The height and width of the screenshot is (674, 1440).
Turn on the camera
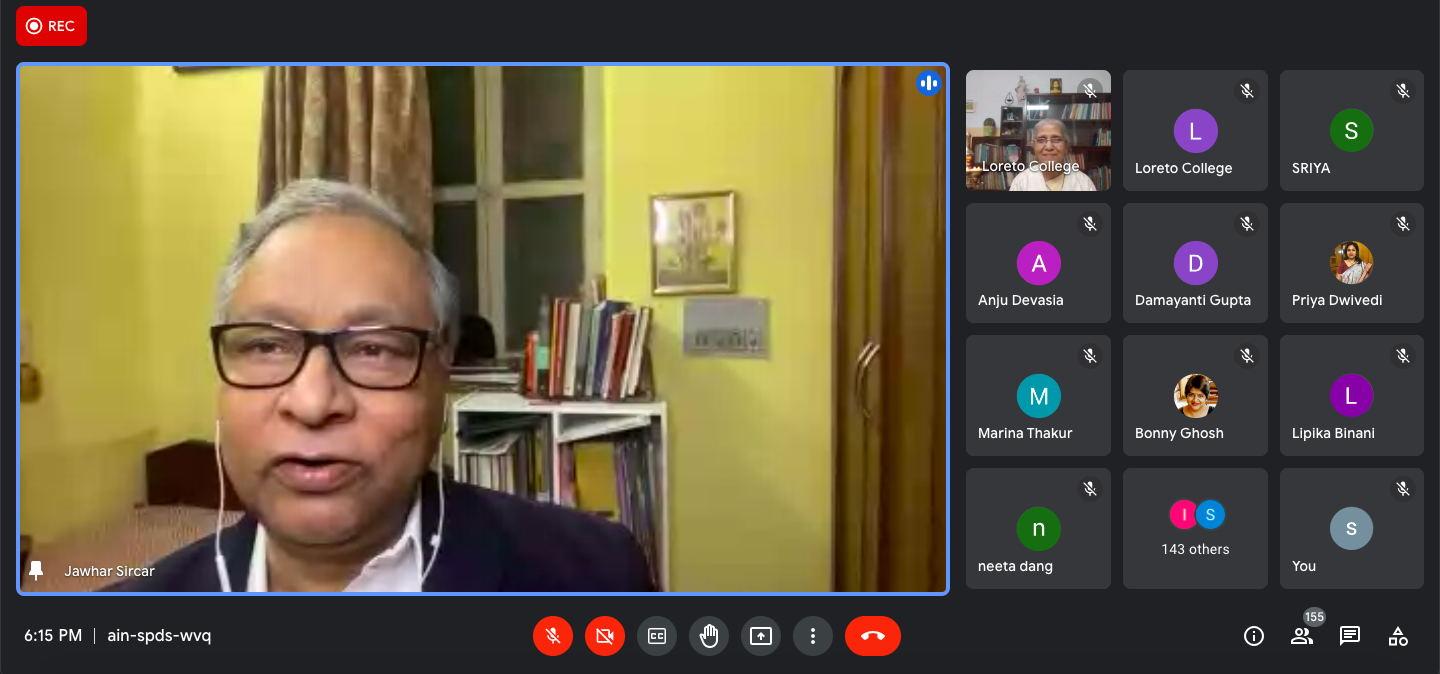point(605,636)
